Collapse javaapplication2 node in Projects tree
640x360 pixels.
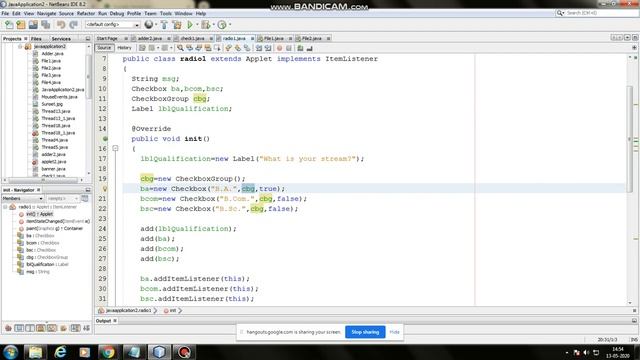point(20,47)
